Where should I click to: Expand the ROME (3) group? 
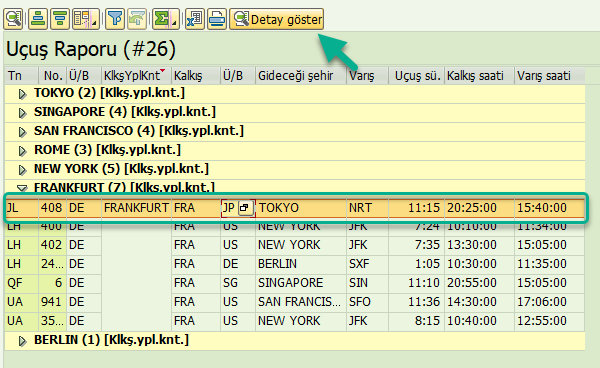point(23,151)
